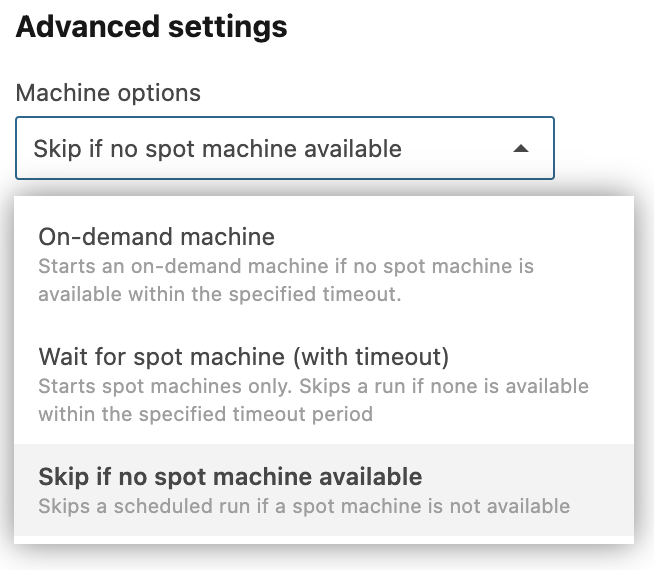The image size is (654, 570).
Task: Select the On-demand machine option
Action: click(x=324, y=264)
